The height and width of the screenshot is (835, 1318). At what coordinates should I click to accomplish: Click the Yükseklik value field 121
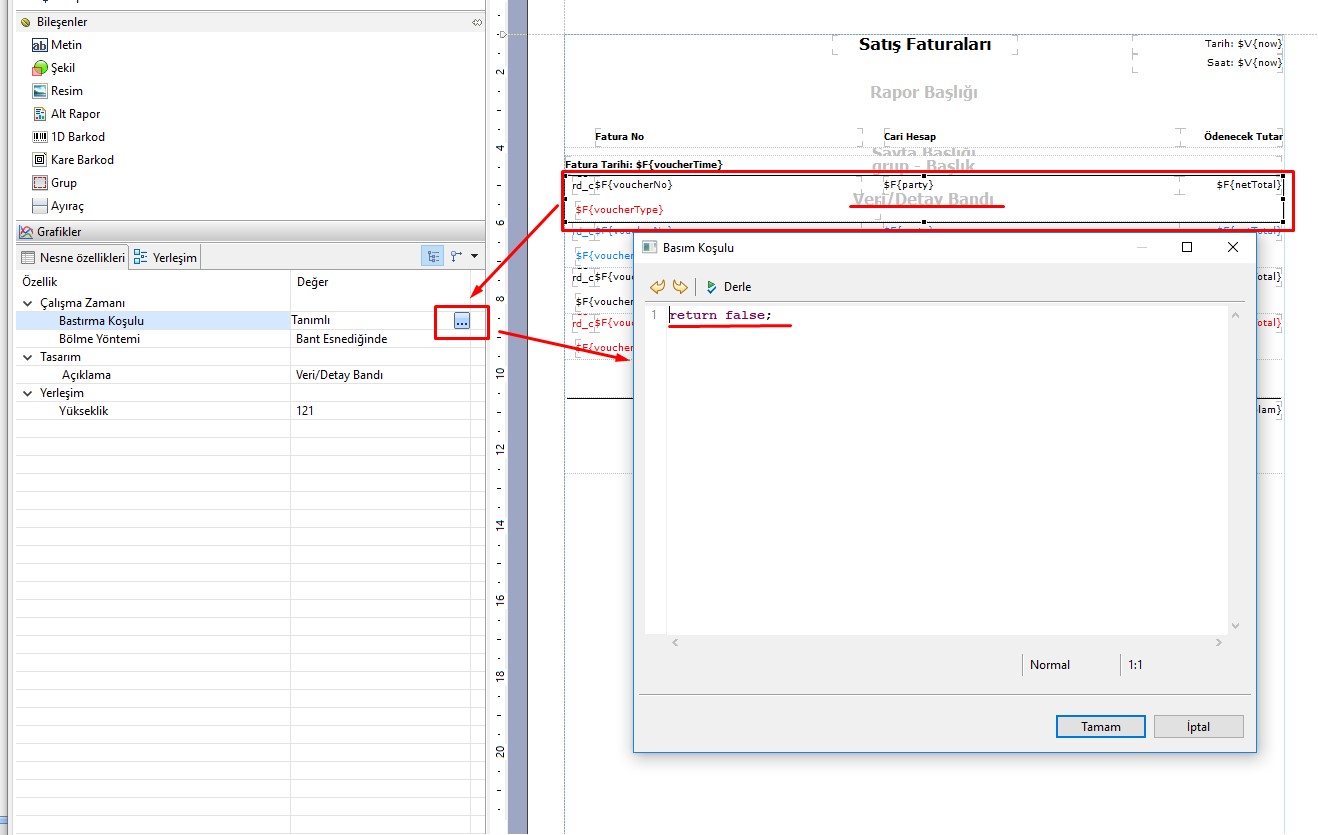pyautogui.click(x=380, y=411)
